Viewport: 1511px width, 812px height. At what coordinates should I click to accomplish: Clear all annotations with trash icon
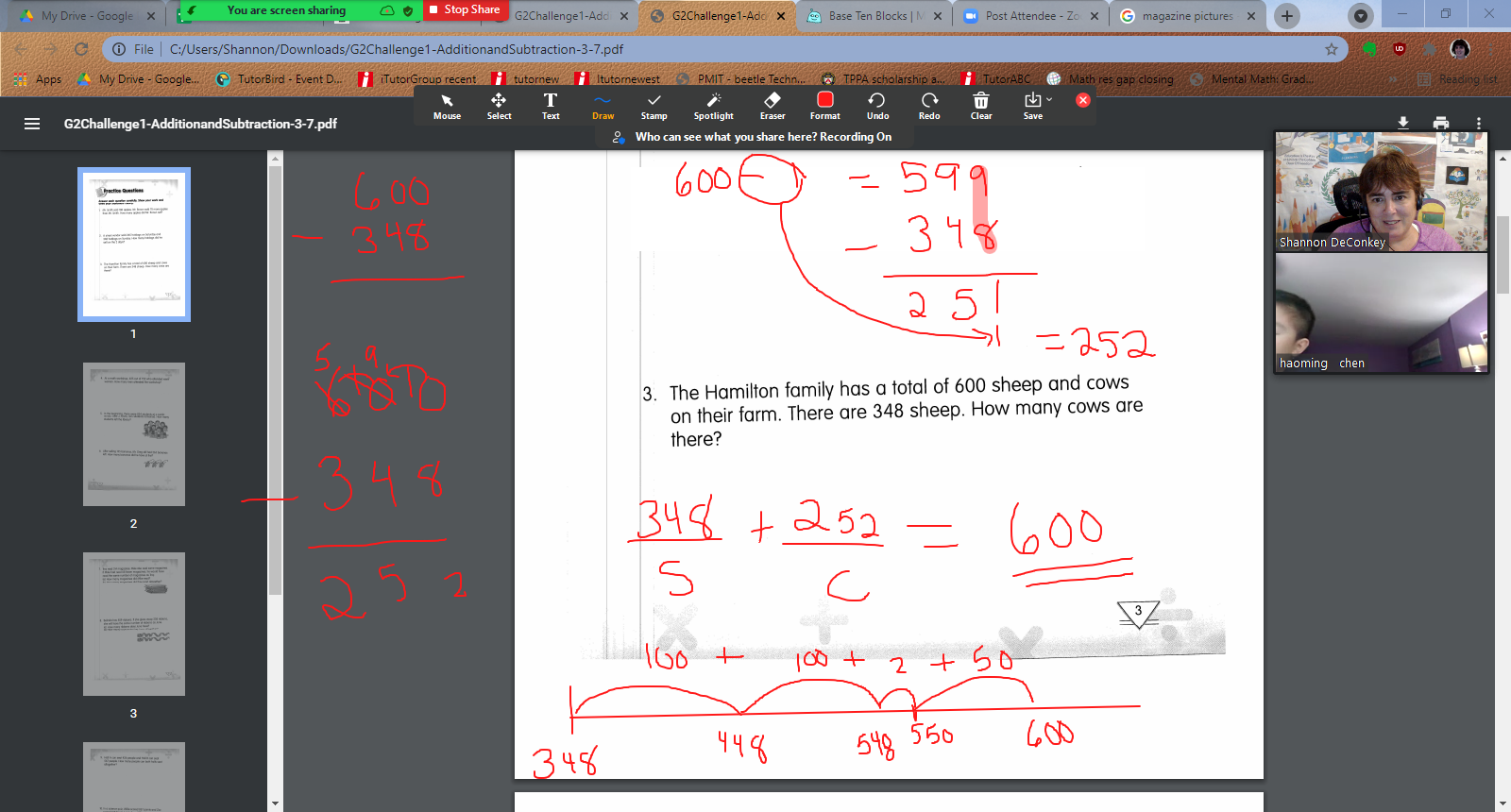(x=981, y=106)
